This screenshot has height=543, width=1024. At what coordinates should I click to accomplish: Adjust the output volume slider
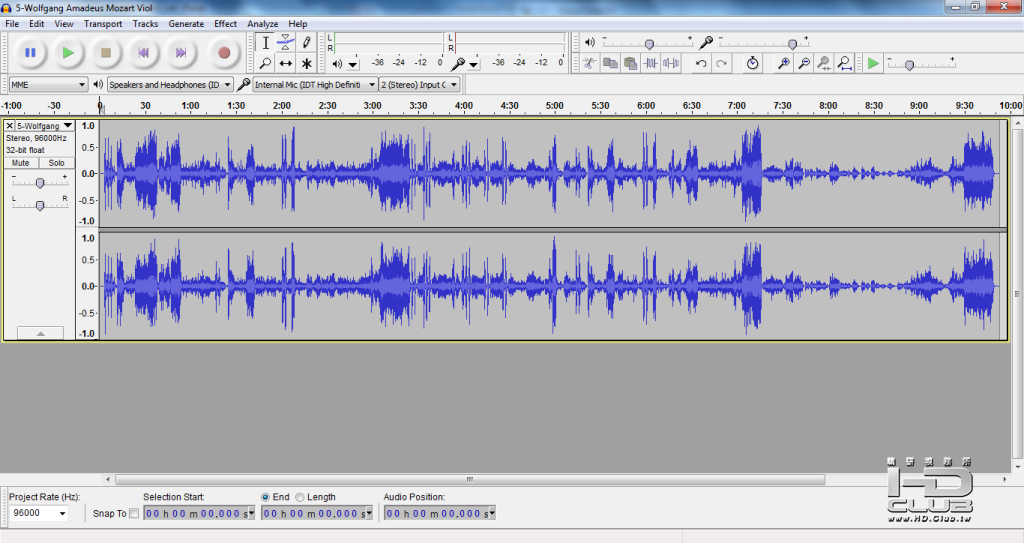click(649, 44)
